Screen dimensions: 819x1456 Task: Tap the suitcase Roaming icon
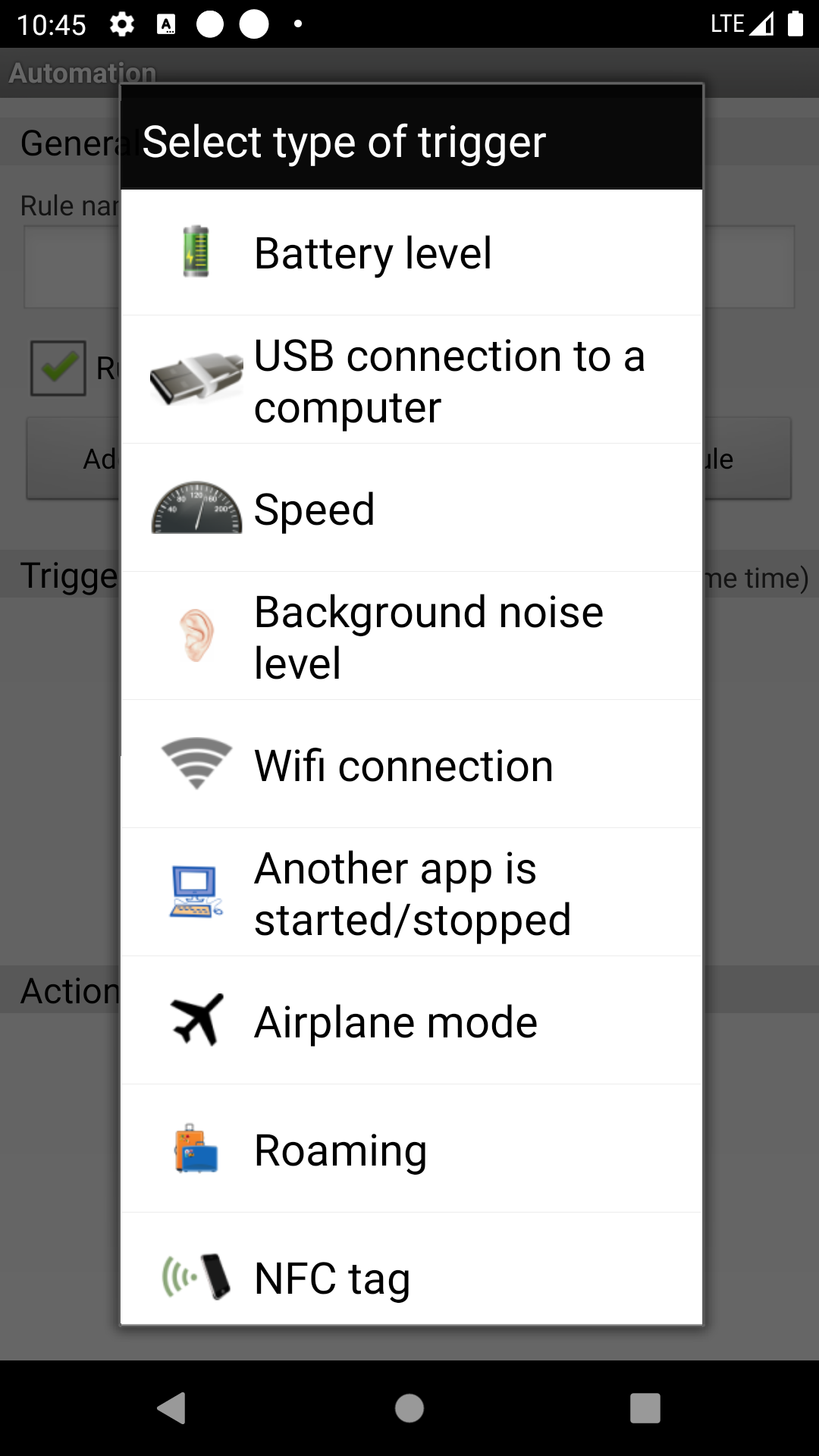(x=196, y=1148)
